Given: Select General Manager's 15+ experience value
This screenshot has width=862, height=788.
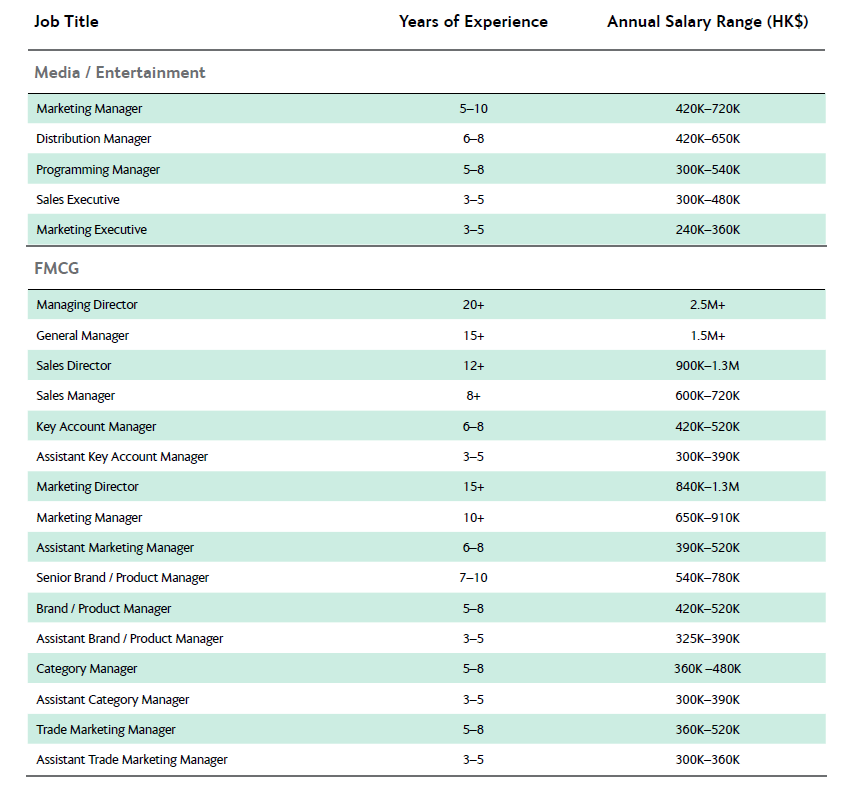Looking at the screenshot, I should tap(473, 335).
